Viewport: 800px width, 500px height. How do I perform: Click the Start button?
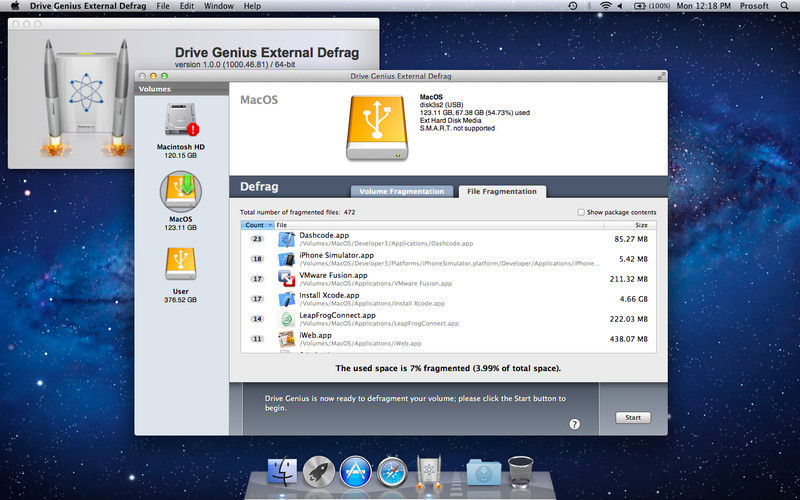(x=633, y=417)
